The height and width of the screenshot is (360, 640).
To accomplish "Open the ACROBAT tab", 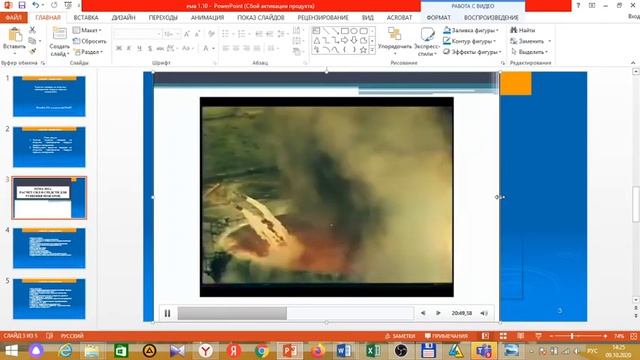I will coord(399,18).
